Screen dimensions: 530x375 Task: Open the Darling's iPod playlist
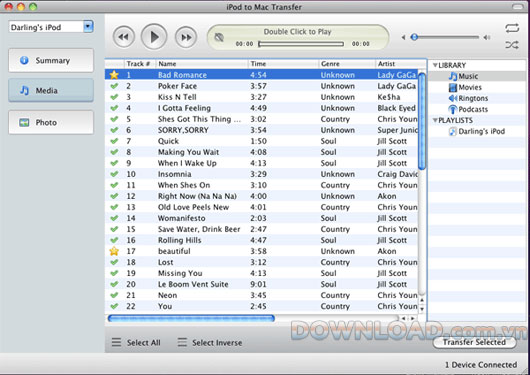click(x=478, y=131)
